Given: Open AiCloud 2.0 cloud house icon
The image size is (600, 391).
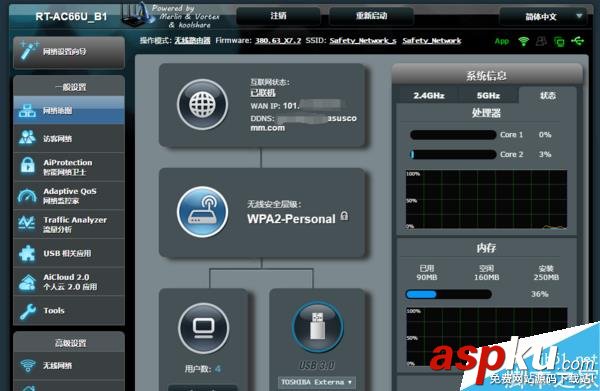Looking at the screenshot, I should point(27,282).
